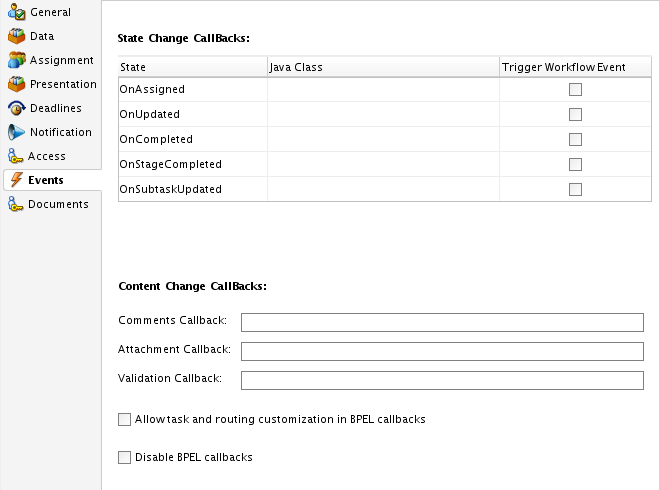Click the Java Class cell for OnUpdated

point(383,114)
